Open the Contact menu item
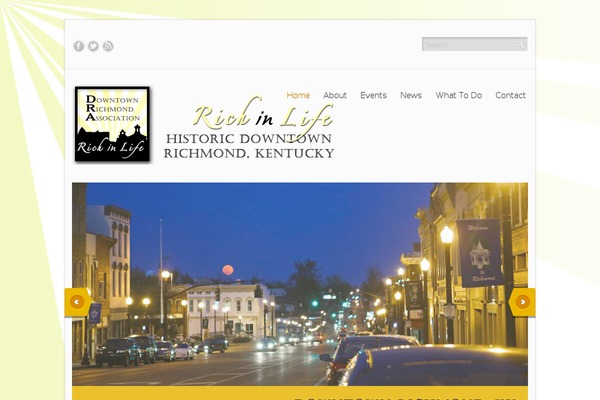 click(x=510, y=95)
